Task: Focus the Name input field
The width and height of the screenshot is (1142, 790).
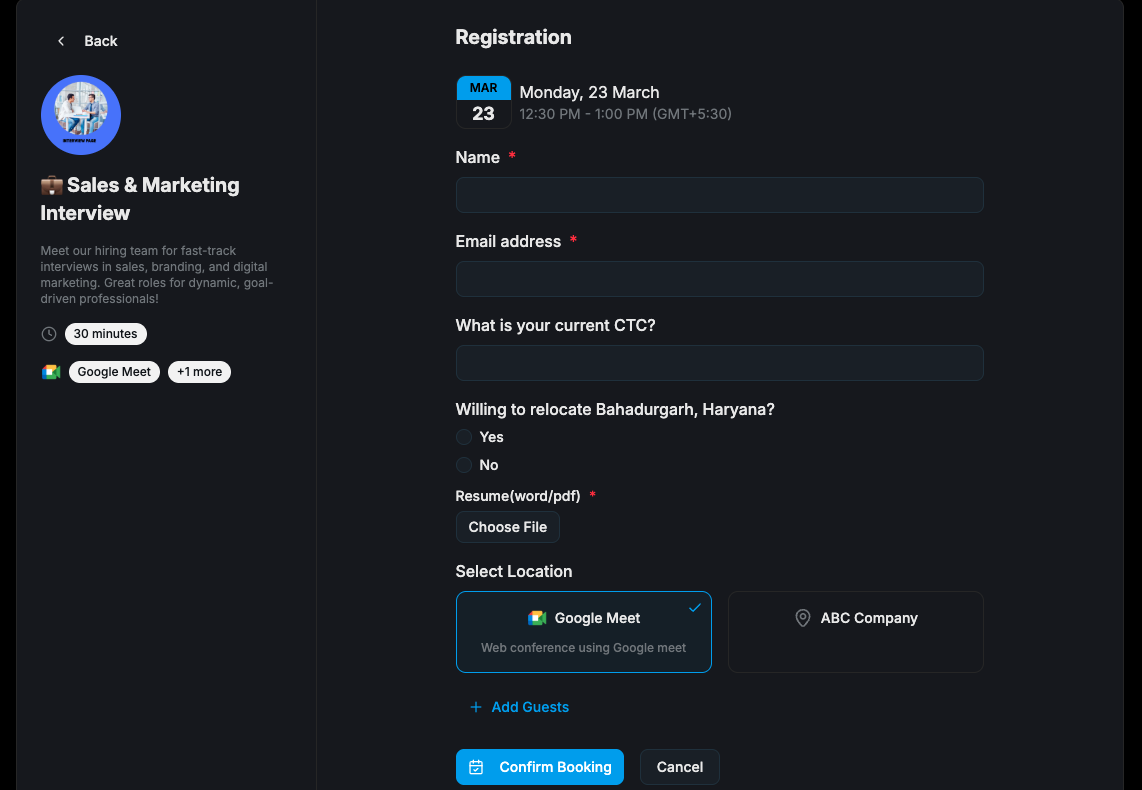Action: point(720,195)
